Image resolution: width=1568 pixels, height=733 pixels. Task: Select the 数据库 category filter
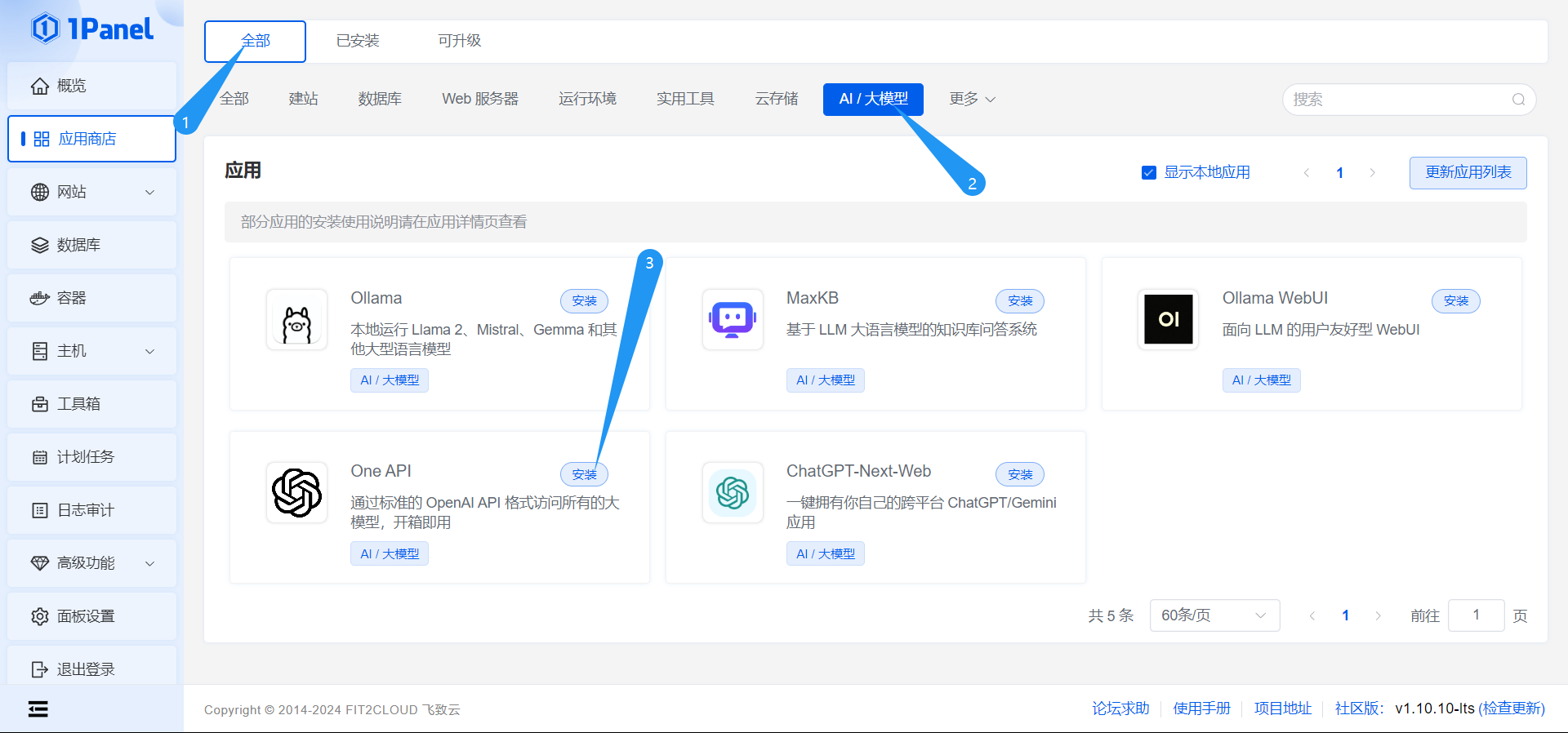point(380,99)
